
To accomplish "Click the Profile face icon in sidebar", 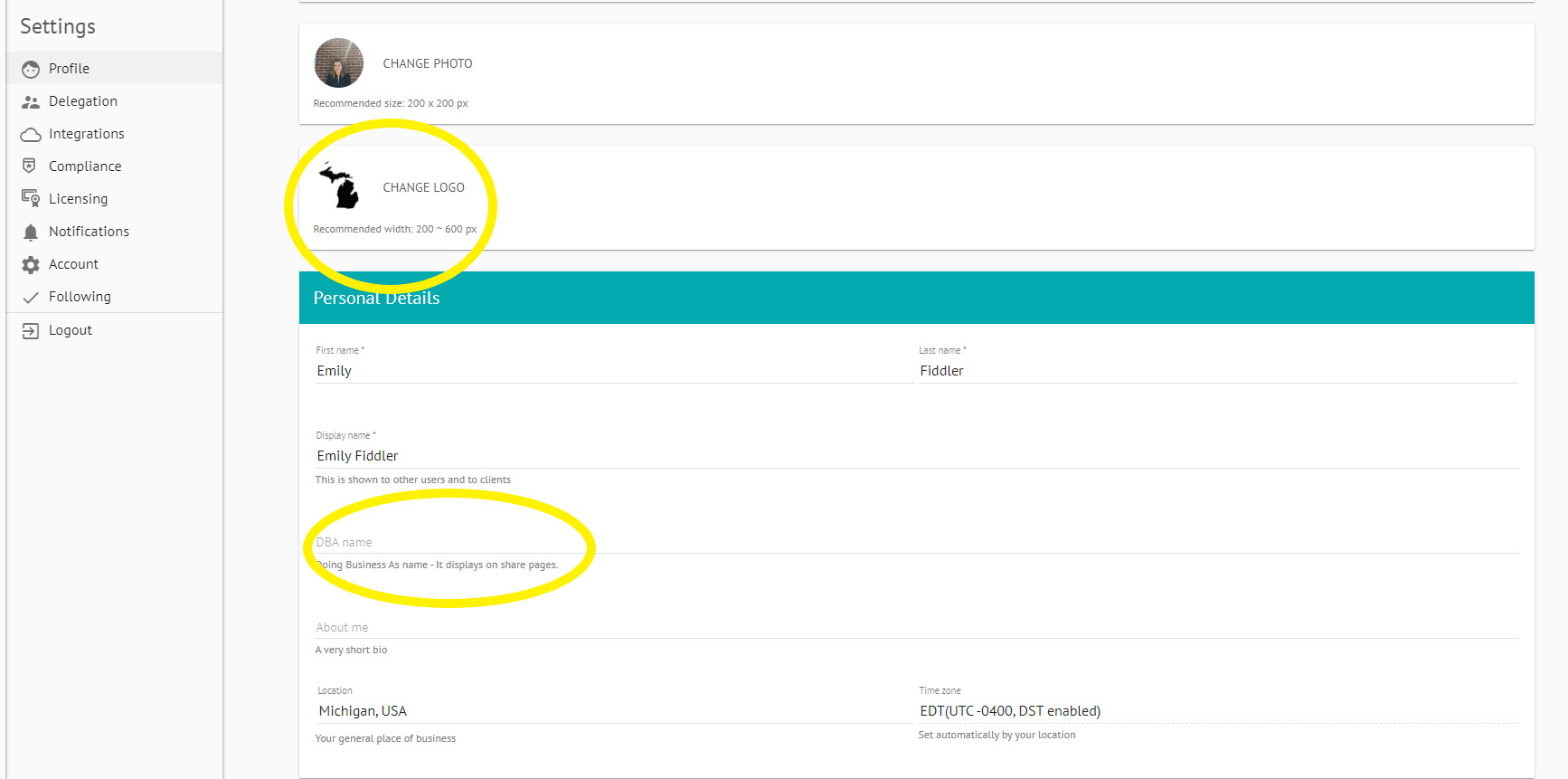I will (31, 69).
